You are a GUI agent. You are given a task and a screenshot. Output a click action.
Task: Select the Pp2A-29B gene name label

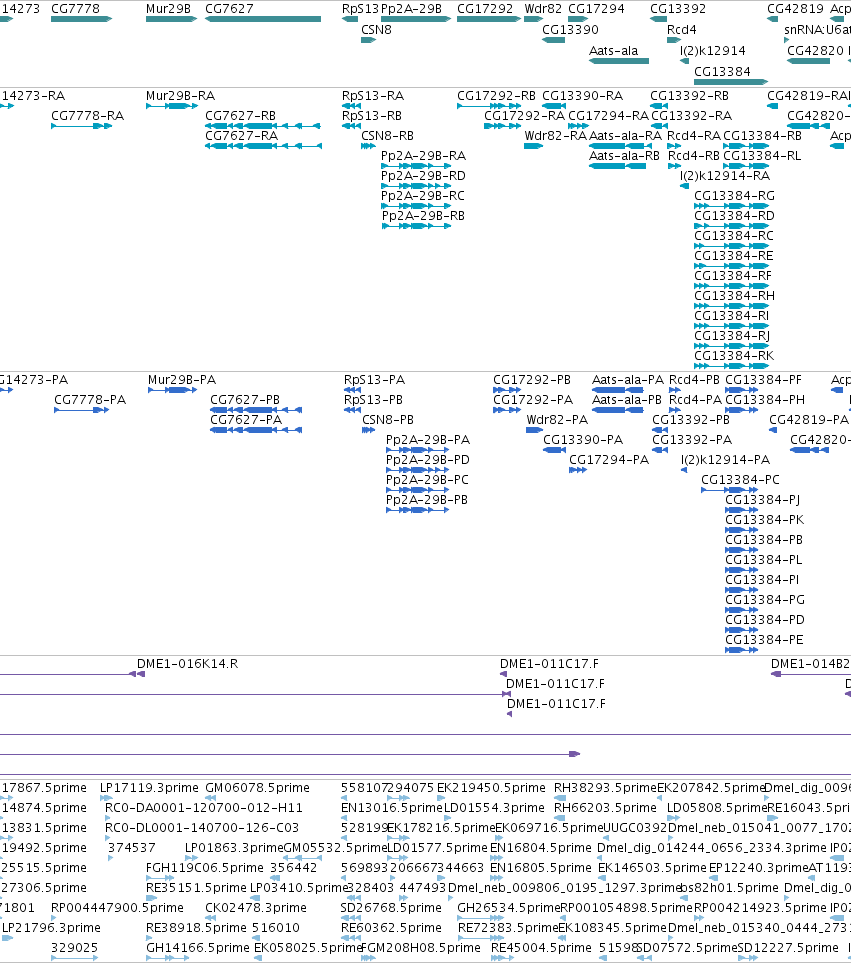[x=411, y=9]
